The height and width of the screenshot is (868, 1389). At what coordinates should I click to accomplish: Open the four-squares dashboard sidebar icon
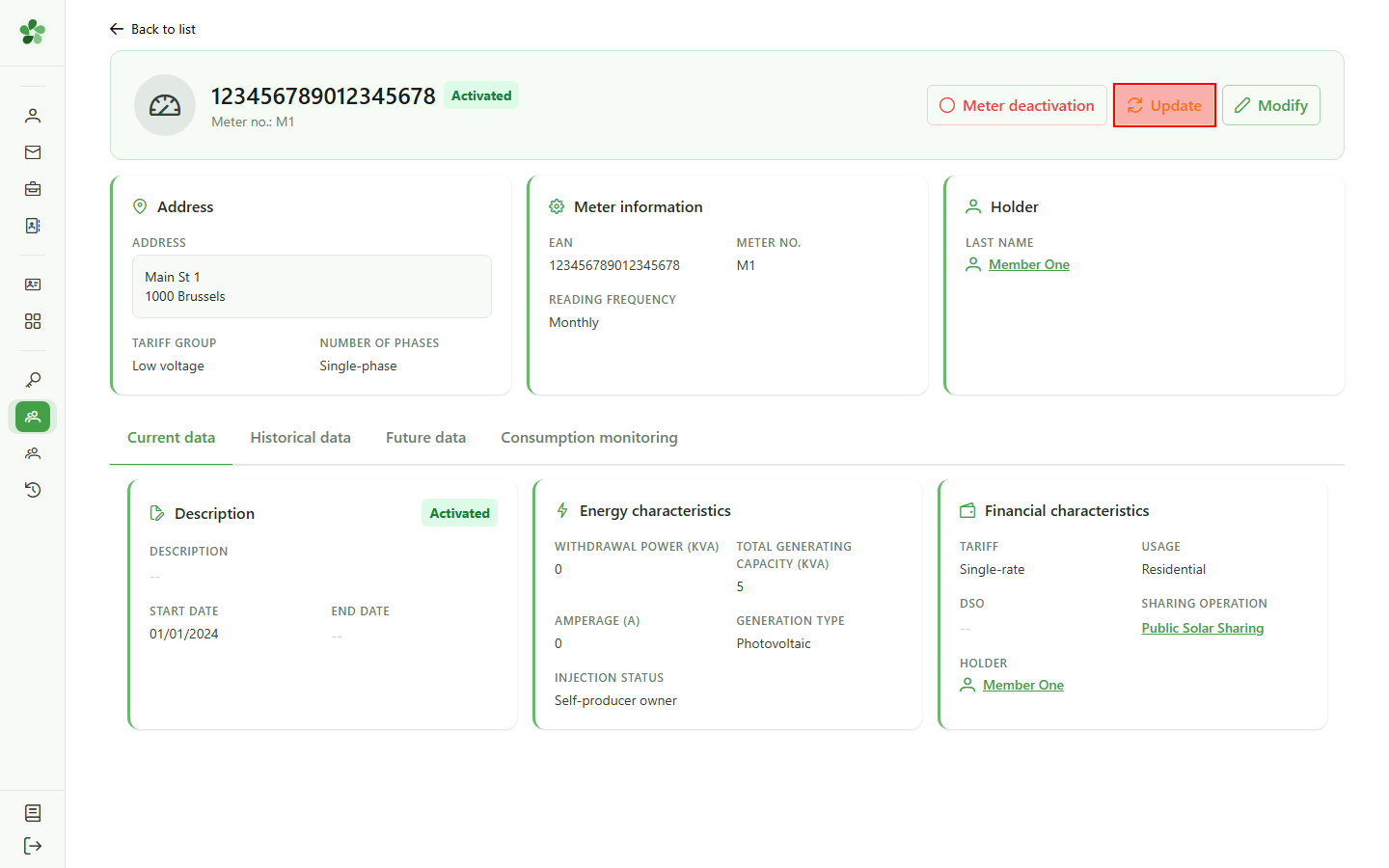[33, 321]
